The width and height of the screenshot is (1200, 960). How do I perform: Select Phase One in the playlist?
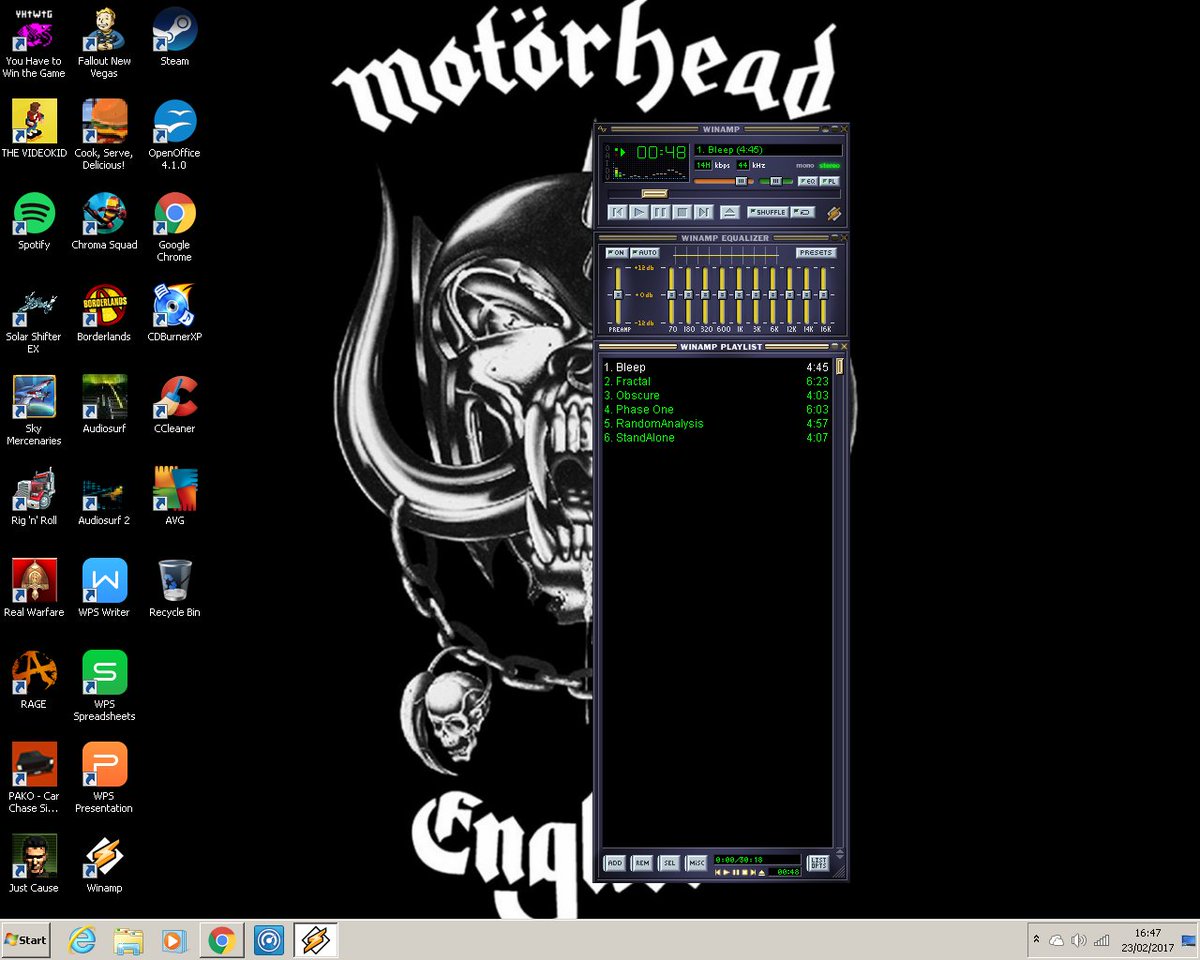pyautogui.click(x=716, y=409)
